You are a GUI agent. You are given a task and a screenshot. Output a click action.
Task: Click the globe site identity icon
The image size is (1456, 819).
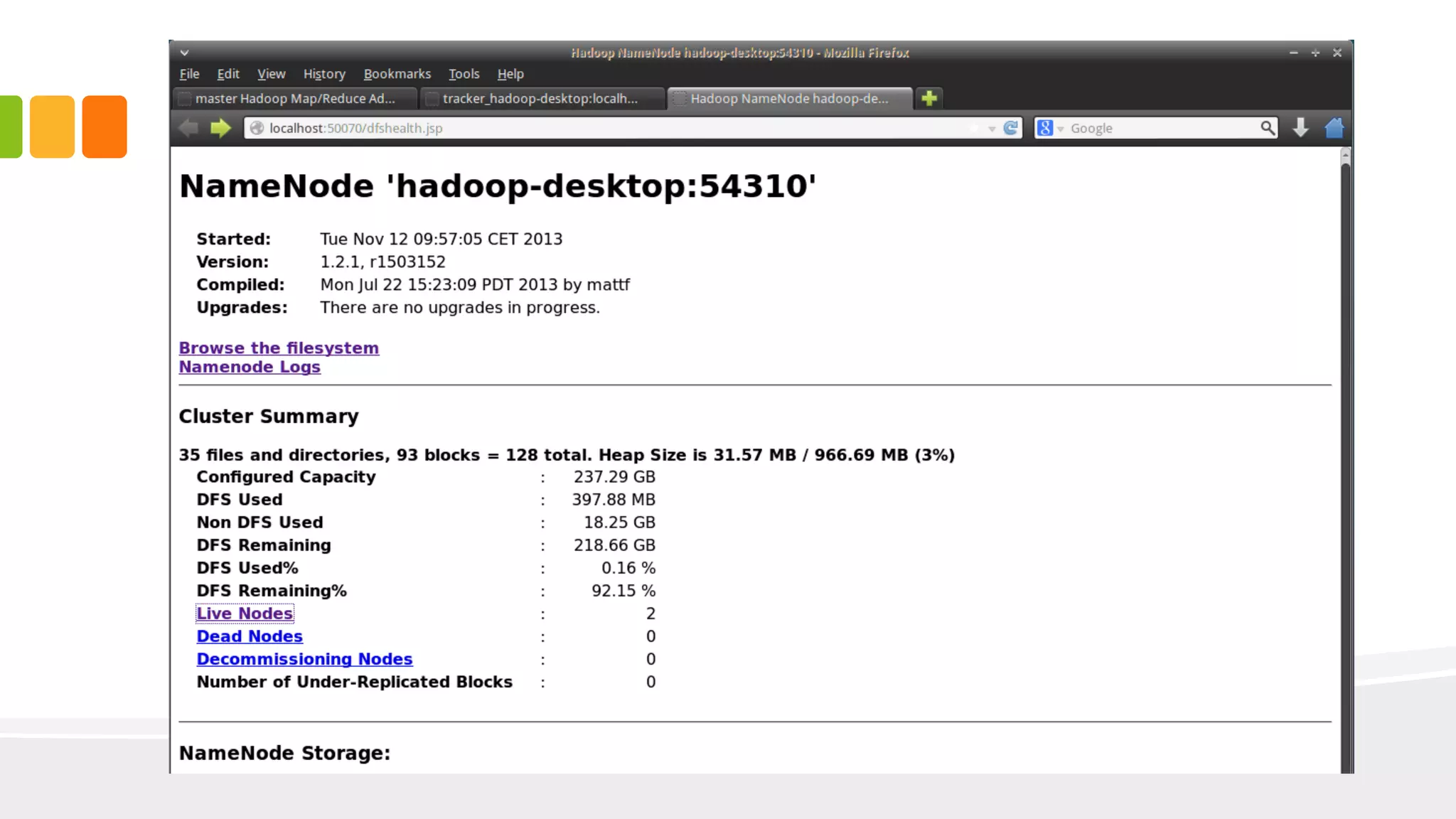point(257,128)
